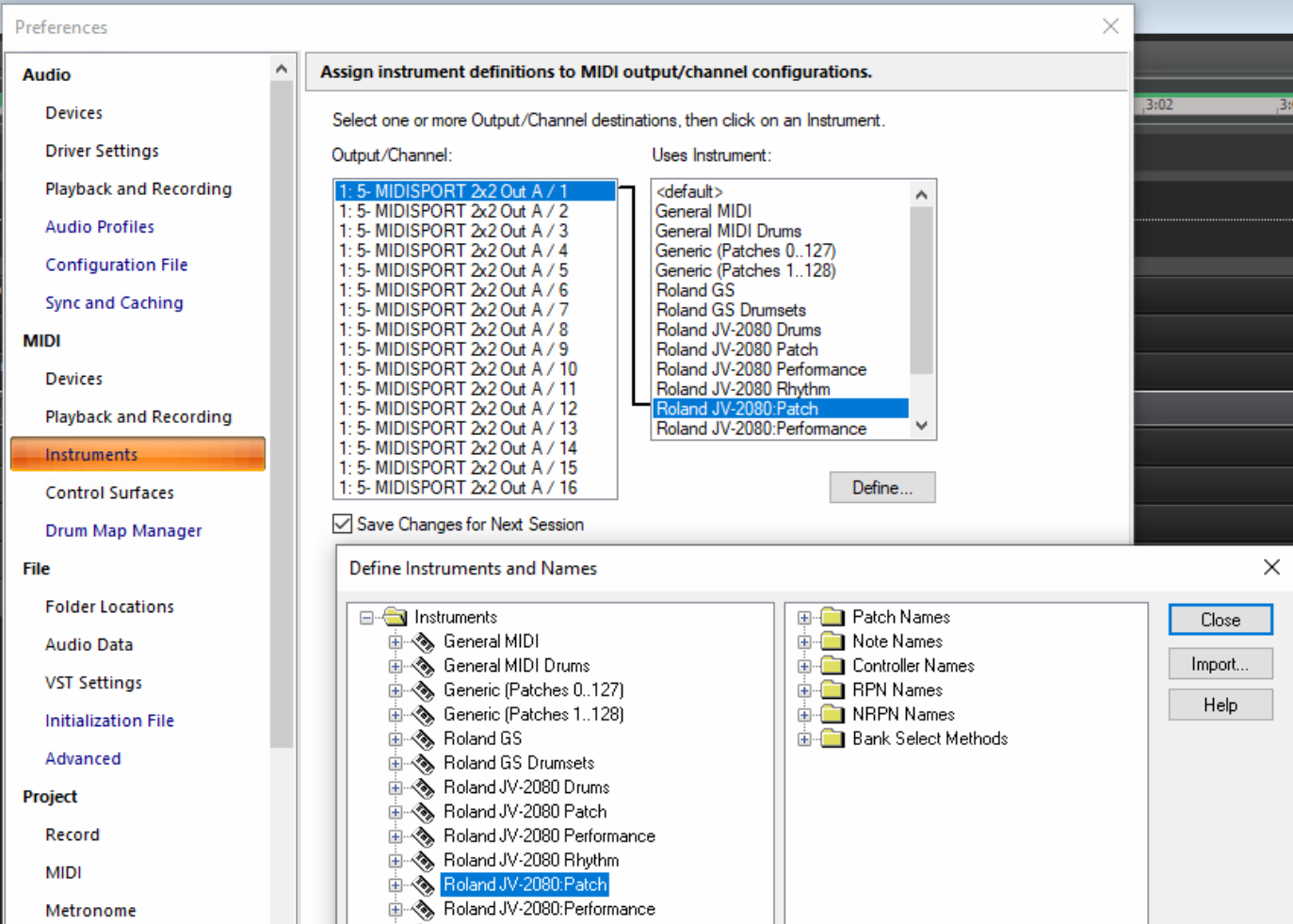Select MIDISPORT 2x2 Out A / 7 channel
This screenshot has height=924, width=1293.
476,310
